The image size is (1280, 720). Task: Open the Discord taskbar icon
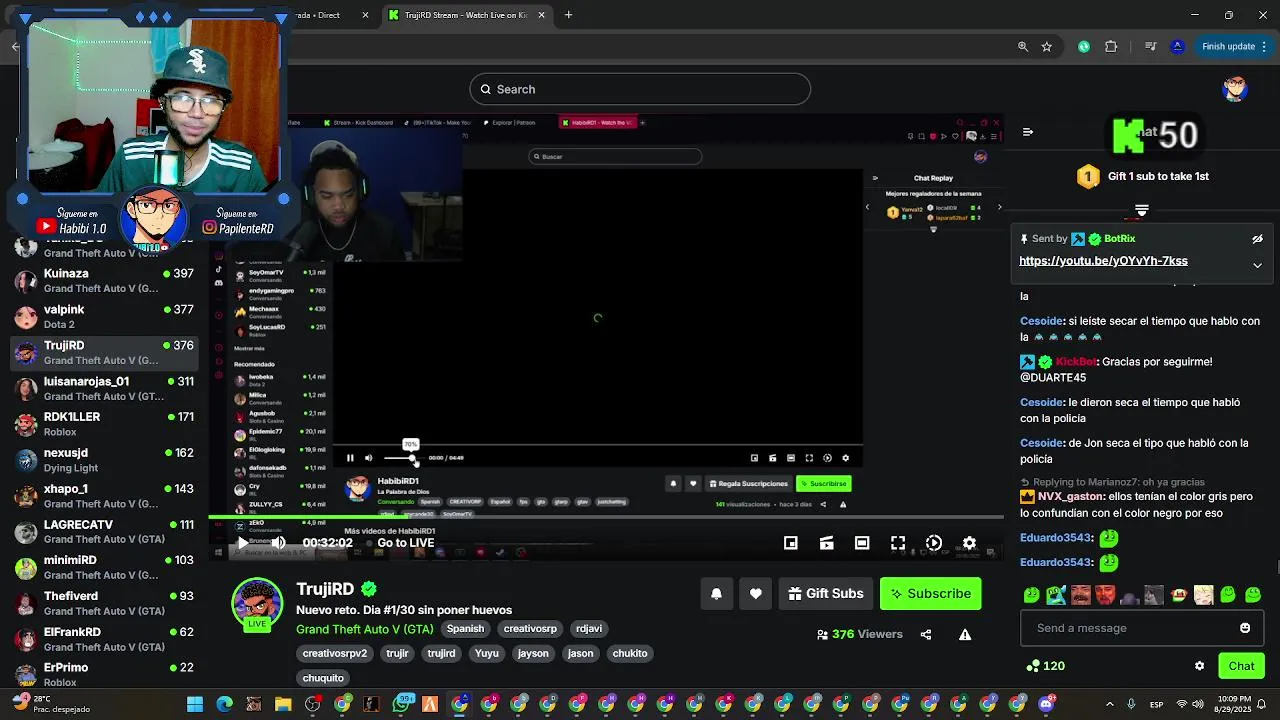pyautogui.click(x=1046, y=704)
